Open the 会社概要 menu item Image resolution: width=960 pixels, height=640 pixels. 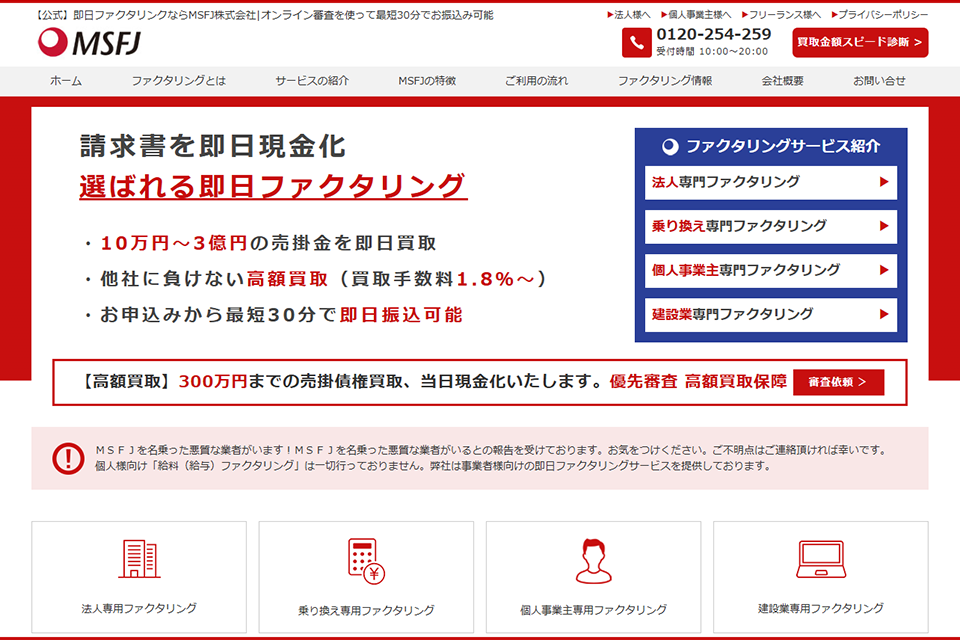(782, 81)
